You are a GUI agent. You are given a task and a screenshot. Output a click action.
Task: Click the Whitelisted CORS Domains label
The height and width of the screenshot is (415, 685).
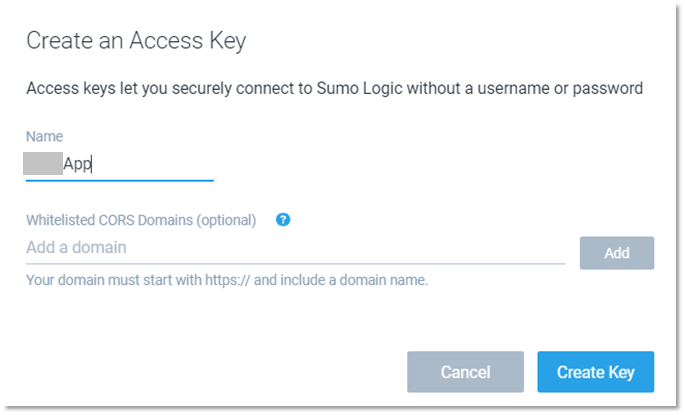[x=141, y=220]
